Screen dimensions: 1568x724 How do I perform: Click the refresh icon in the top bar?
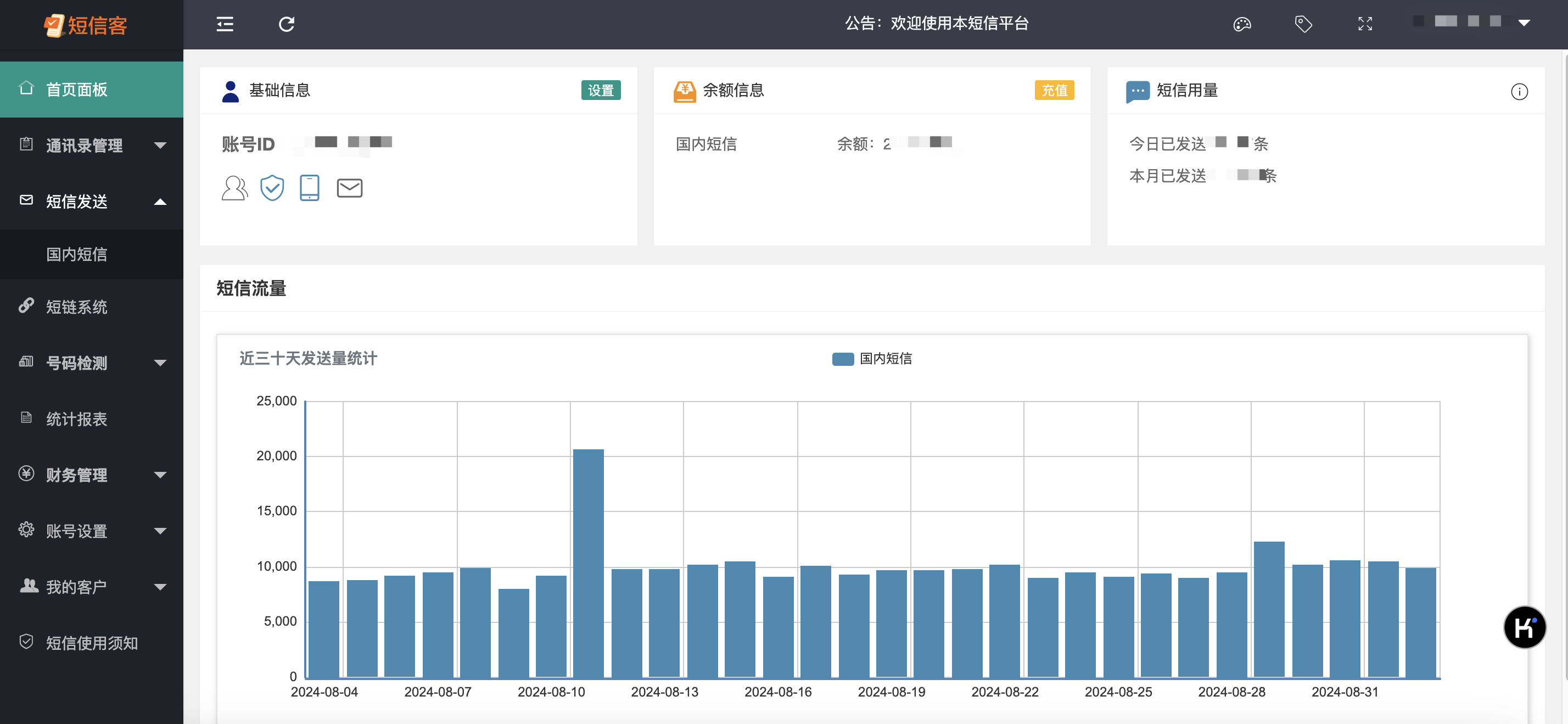click(x=287, y=24)
